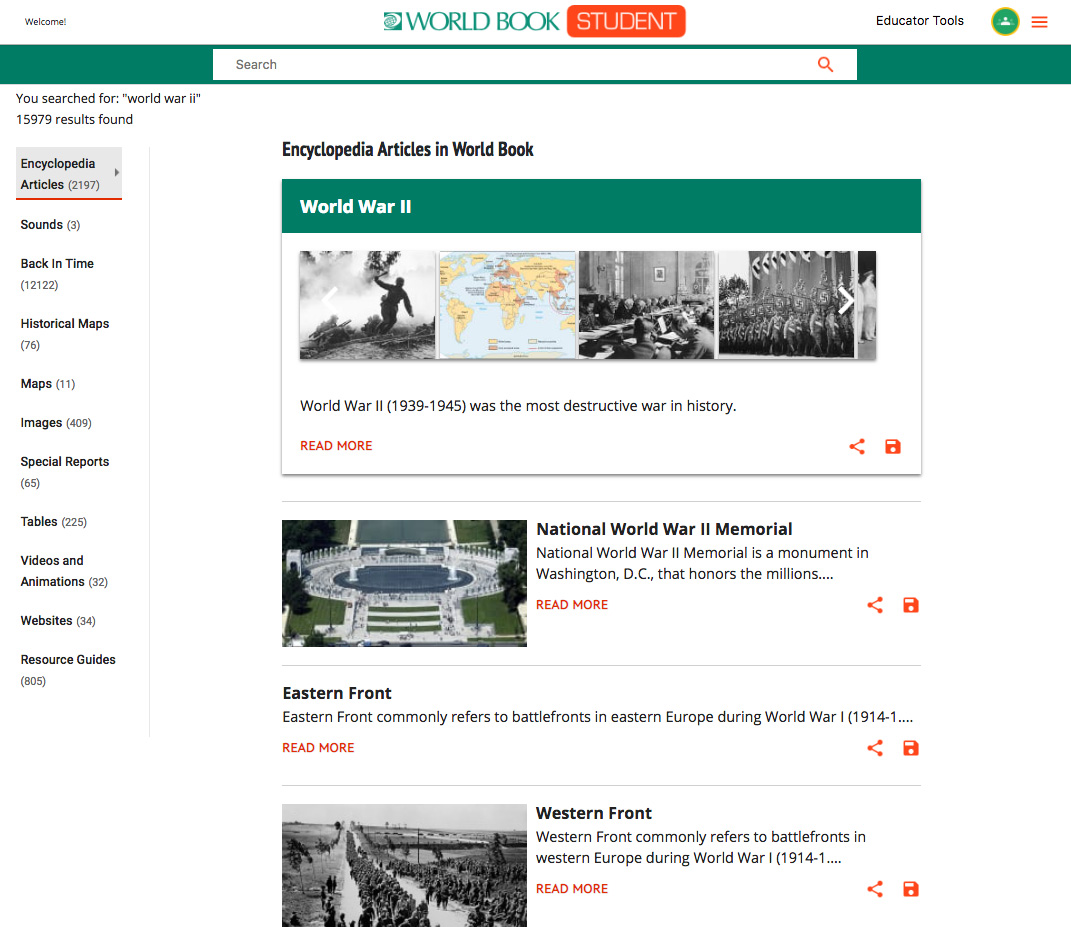Go back with carousel previous arrow
The height and width of the screenshot is (927, 1071).
[x=330, y=301]
